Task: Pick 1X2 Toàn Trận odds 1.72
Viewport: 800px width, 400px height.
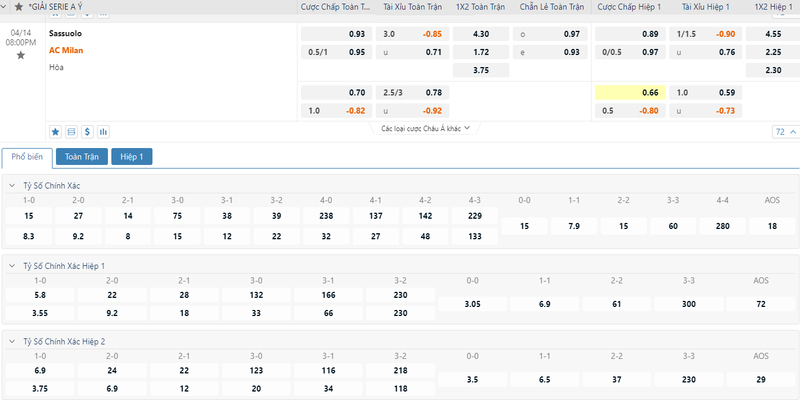Action: pyautogui.click(x=481, y=52)
